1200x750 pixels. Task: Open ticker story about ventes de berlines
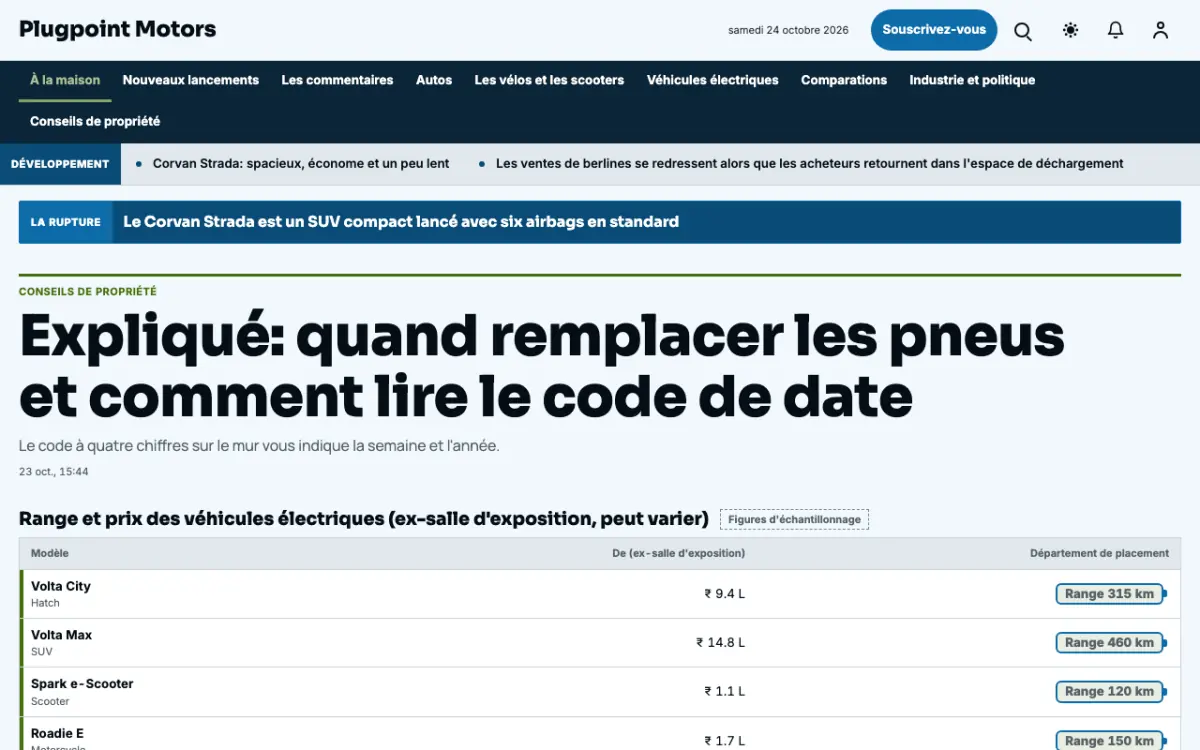coord(810,164)
